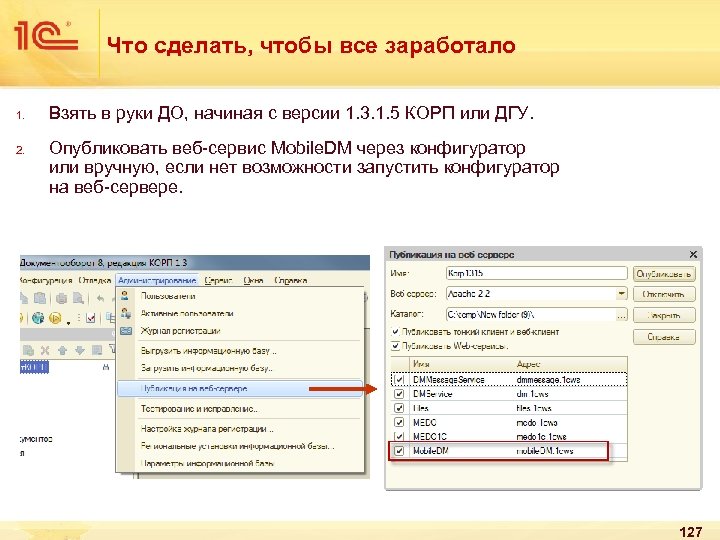Uncheck the Files row checkbox
This screenshot has width=720, height=540.
click(399, 408)
